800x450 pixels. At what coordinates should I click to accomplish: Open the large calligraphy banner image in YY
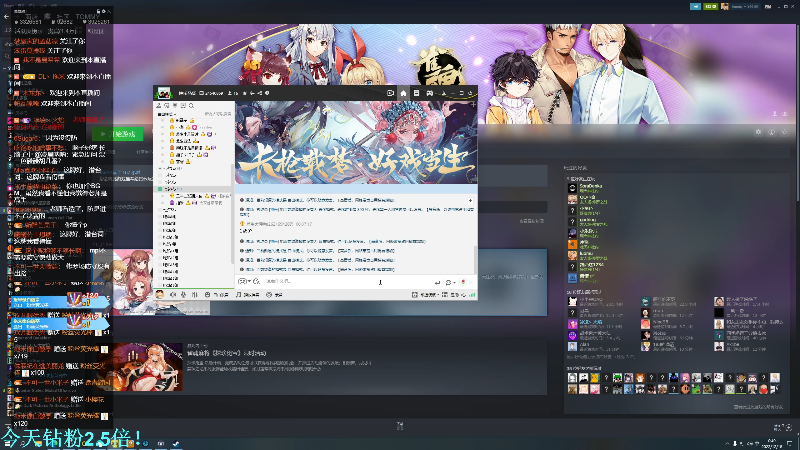tap(356, 142)
